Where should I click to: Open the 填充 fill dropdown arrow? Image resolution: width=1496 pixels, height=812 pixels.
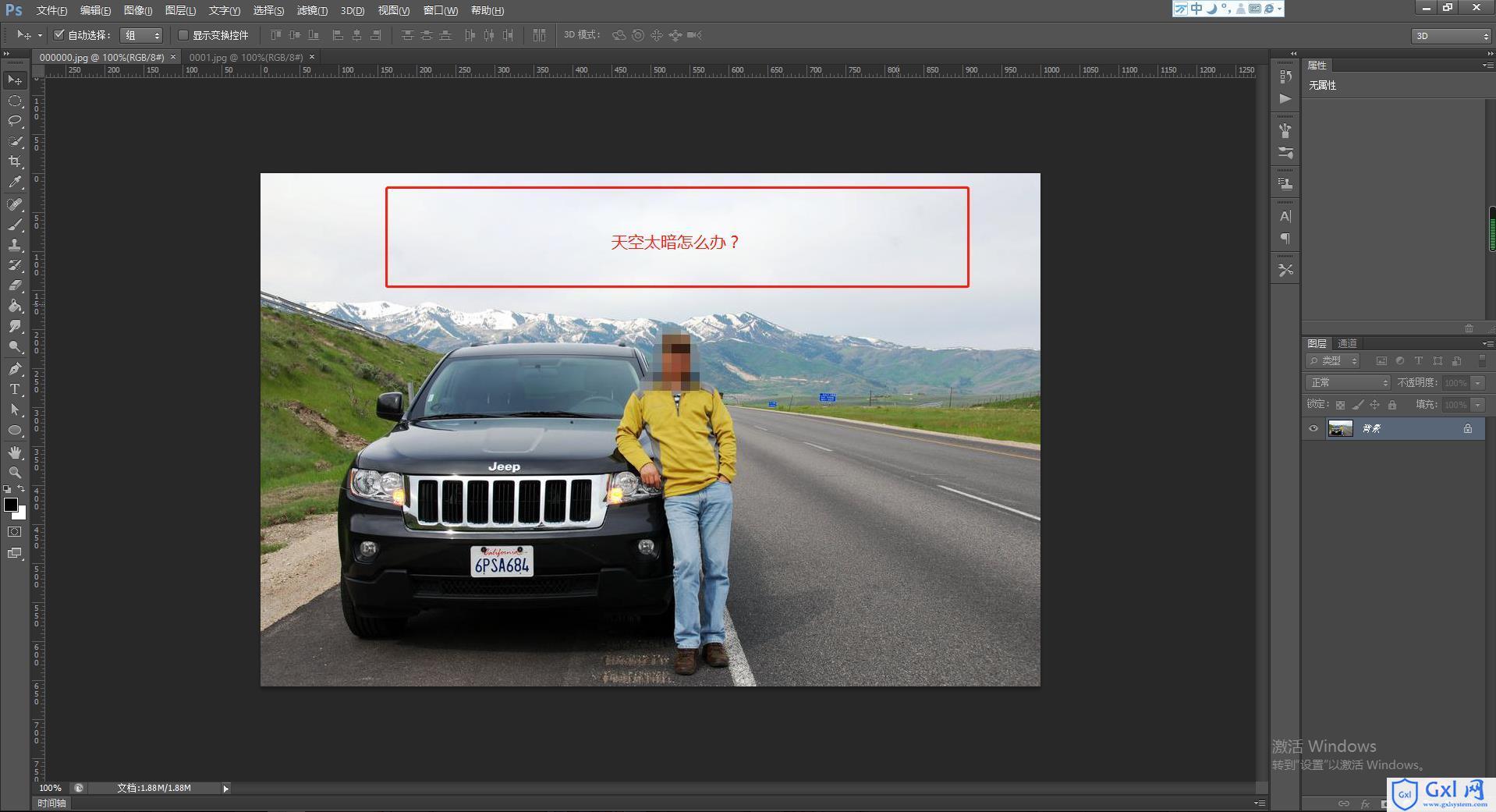(x=1477, y=405)
